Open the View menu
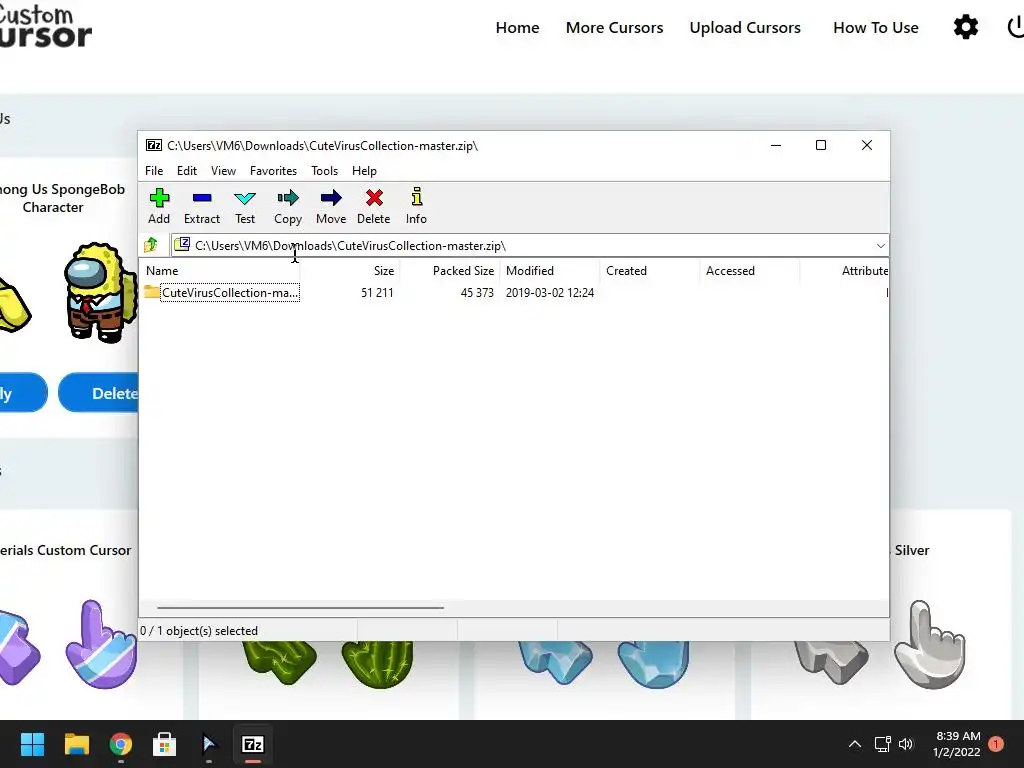 (x=223, y=170)
